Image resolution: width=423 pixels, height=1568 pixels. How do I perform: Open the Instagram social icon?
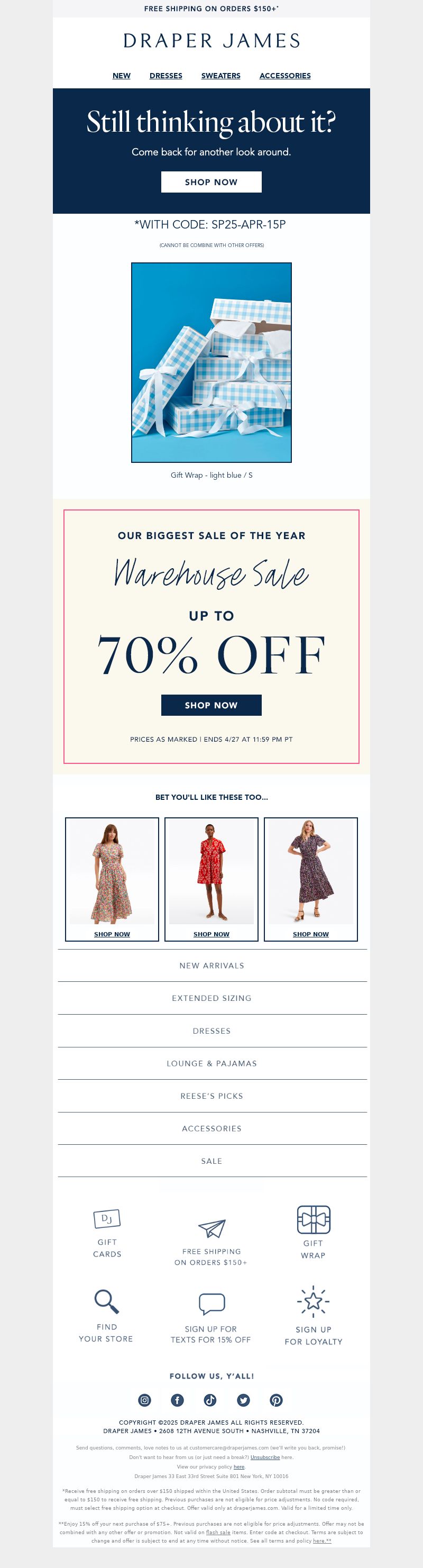point(144,1400)
